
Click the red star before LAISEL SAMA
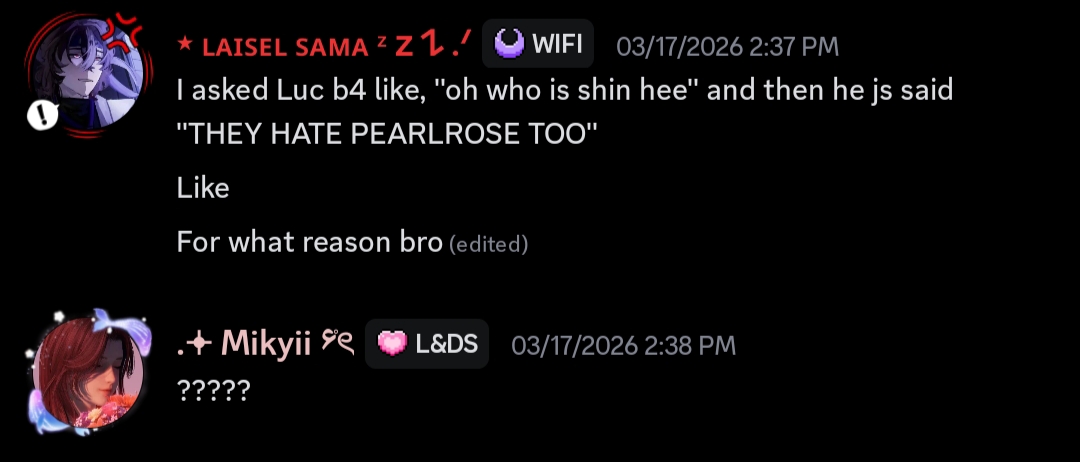[x=185, y=45]
